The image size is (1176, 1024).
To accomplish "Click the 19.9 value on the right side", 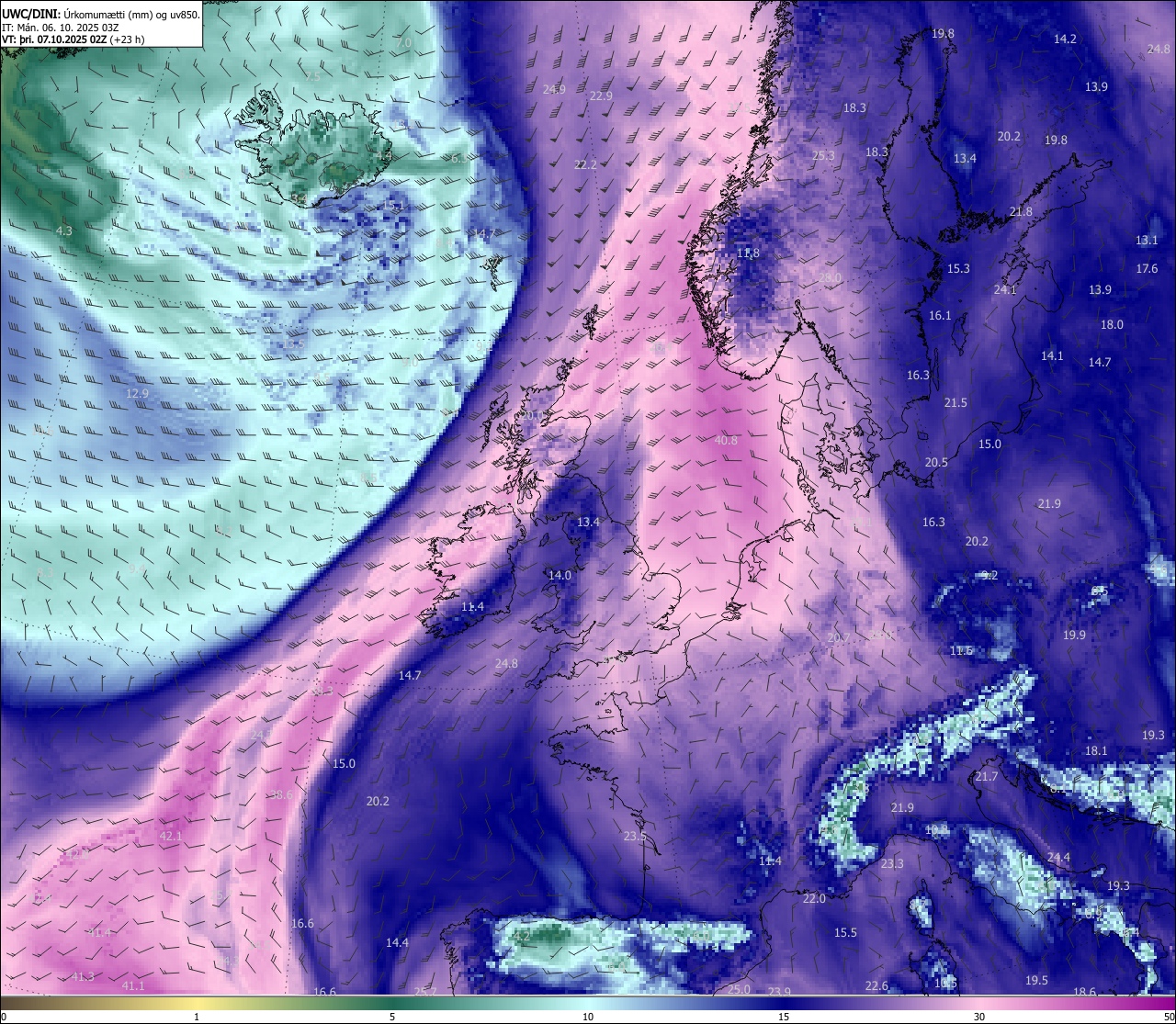I will (1074, 635).
